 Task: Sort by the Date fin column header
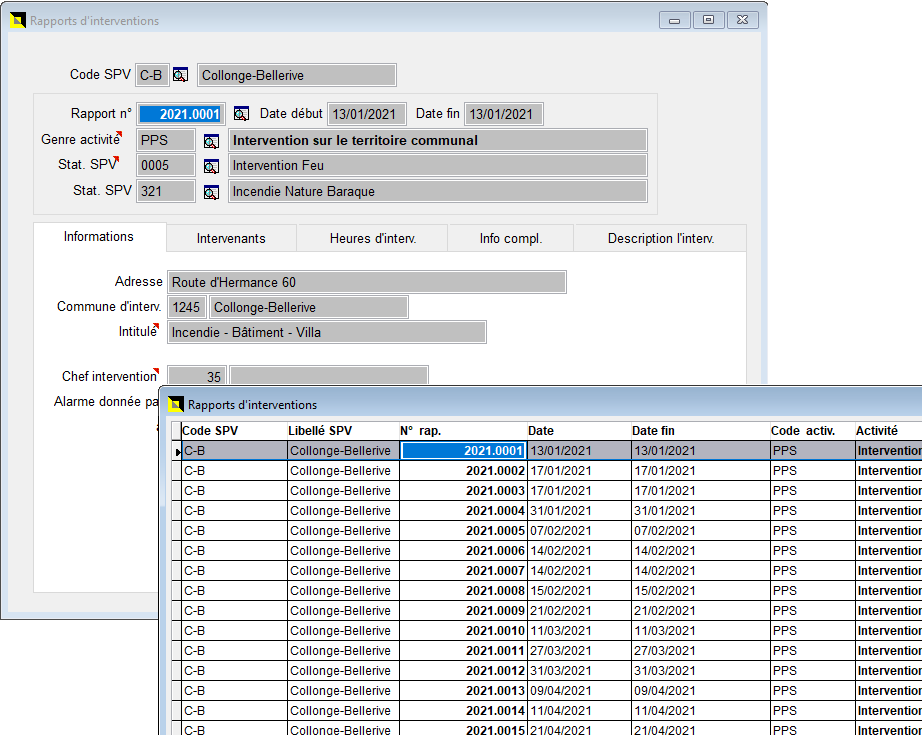(653, 431)
